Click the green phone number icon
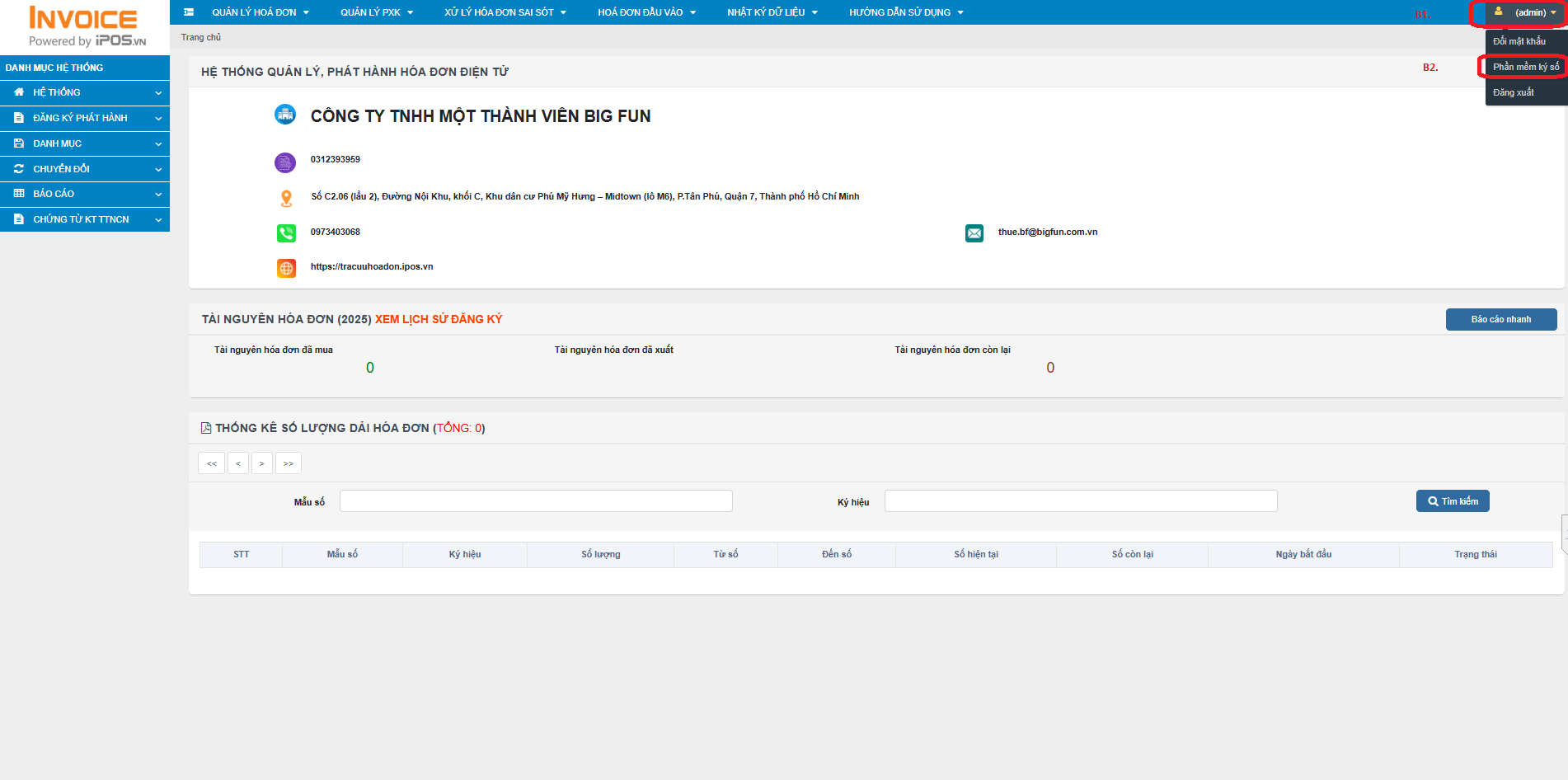 click(286, 233)
